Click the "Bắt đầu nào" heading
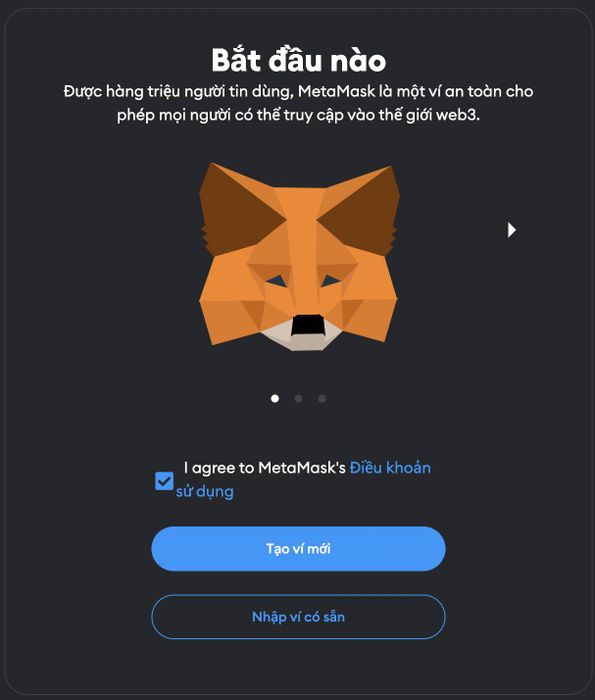Screen dimensions: 595x700 tap(298, 60)
